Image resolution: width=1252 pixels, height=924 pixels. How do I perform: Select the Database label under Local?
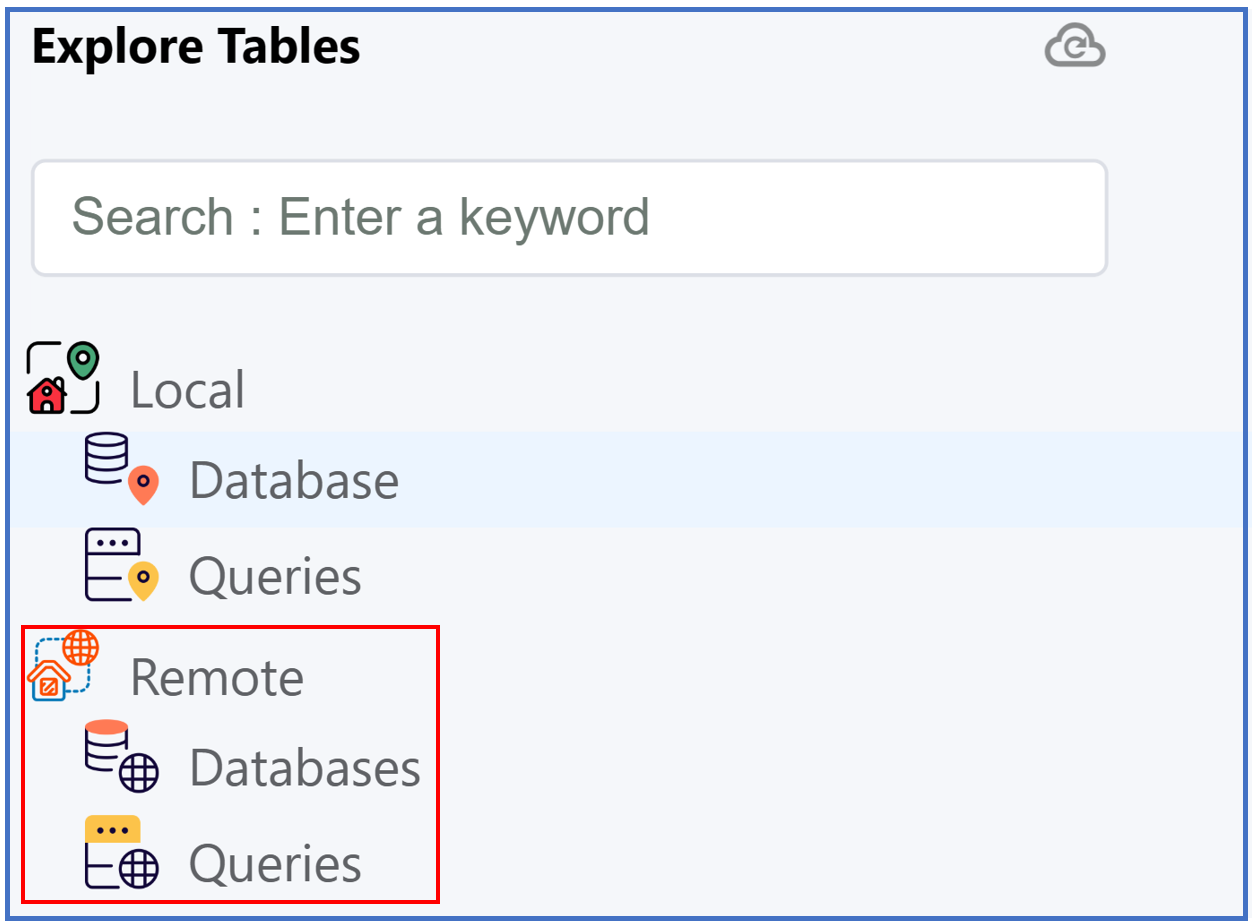click(x=294, y=481)
